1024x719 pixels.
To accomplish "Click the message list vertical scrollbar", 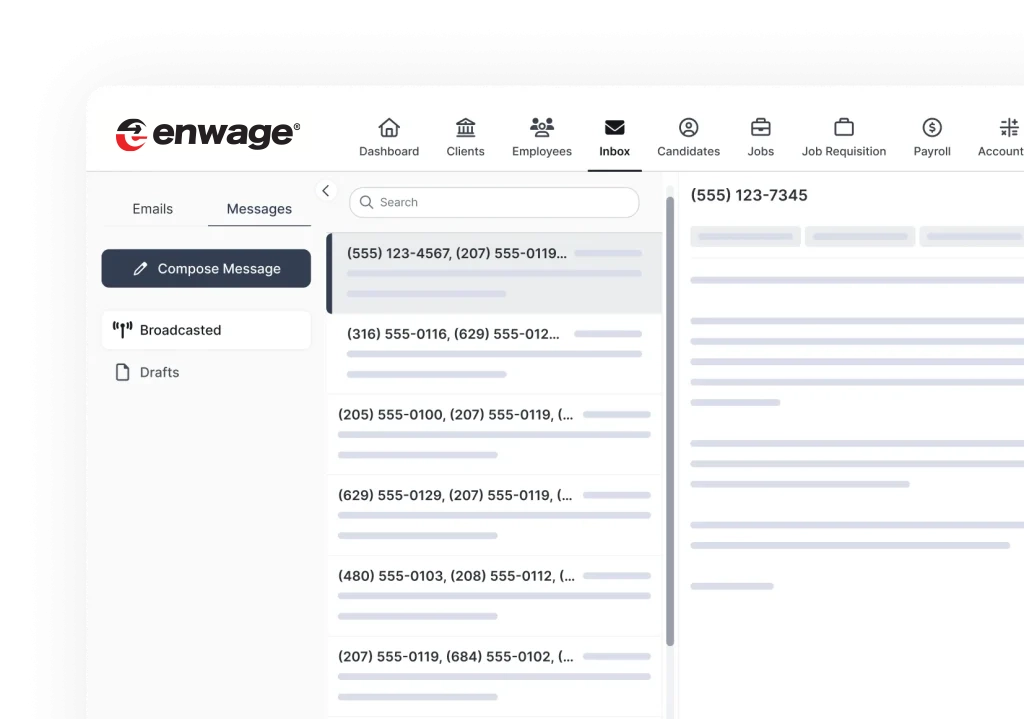I will (670, 420).
